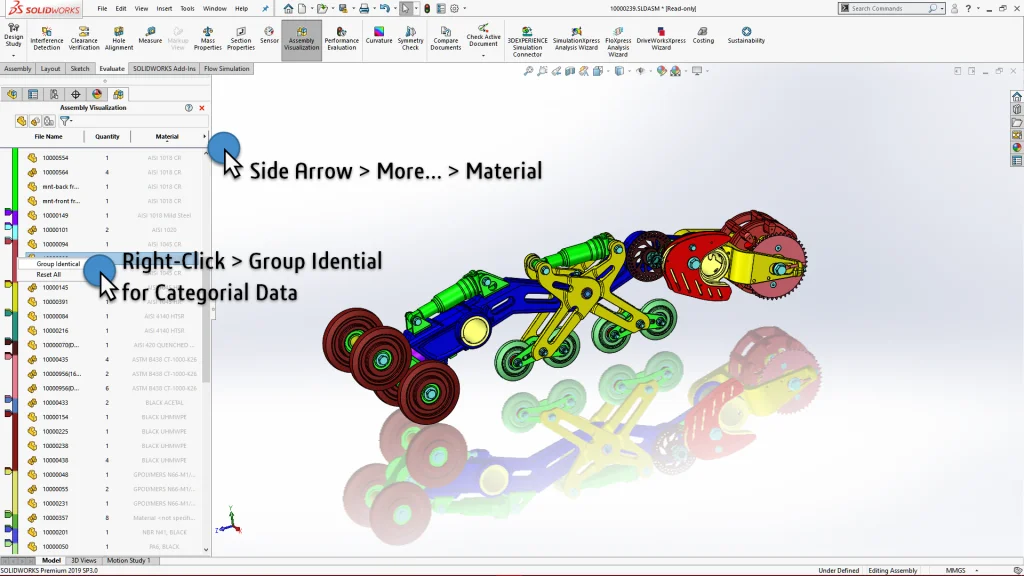
Task: Open the Costing tool
Action: click(x=703, y=35)
